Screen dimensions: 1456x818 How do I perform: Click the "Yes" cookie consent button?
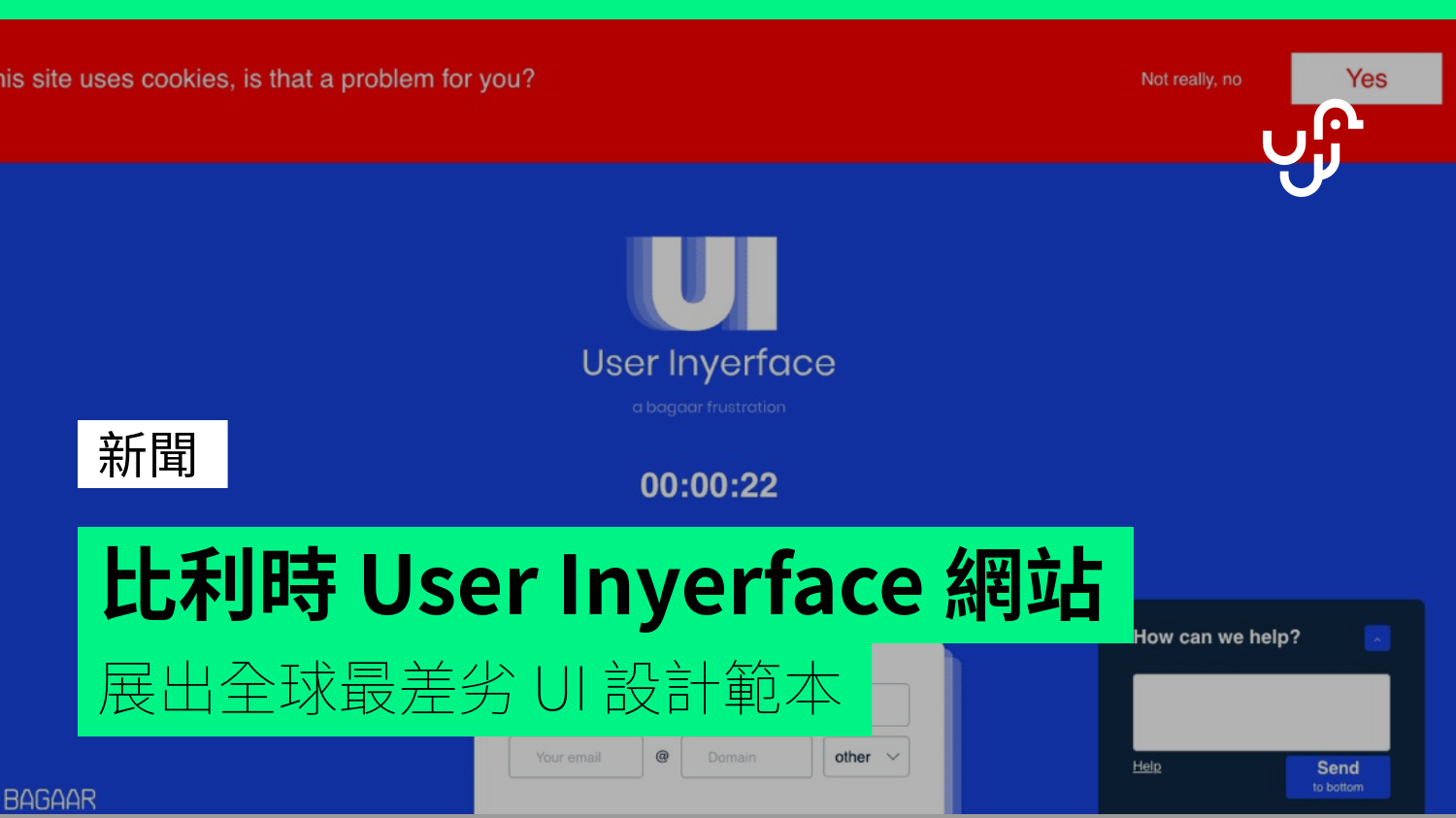[1365, 79]
